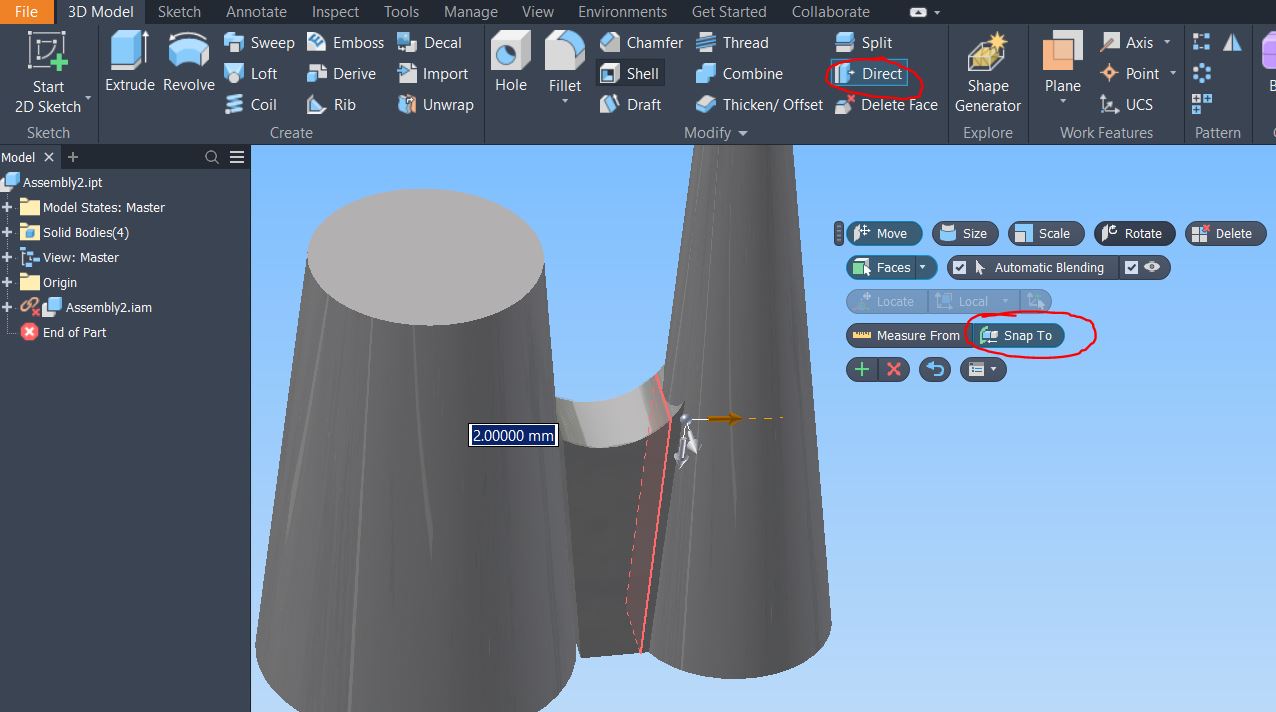Image resolution: width=1276 pixels, height=712 pixels.
Task: Click the Hole tool icon
Action: [x=510, y=62]
